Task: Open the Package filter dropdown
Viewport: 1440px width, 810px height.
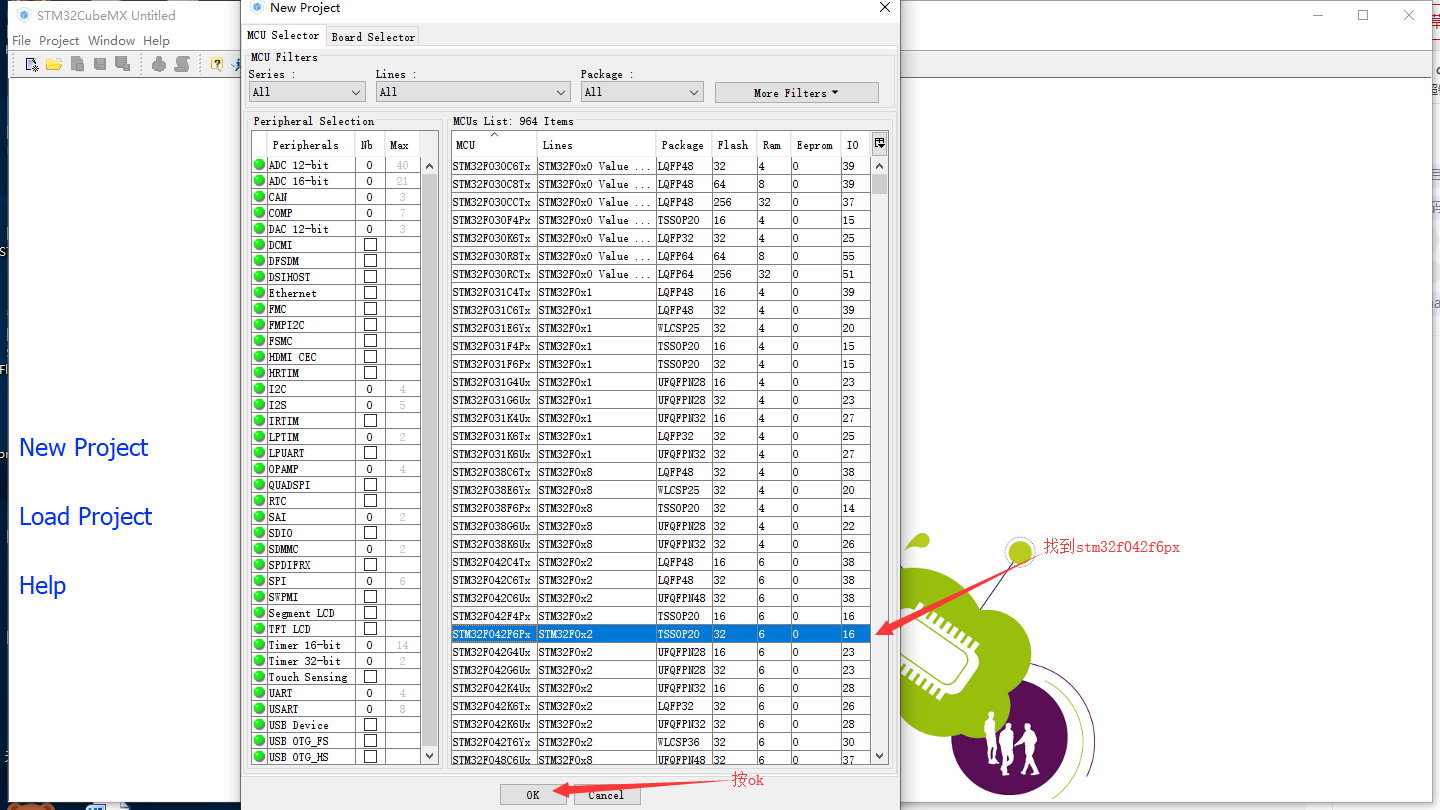Action: 641,91
